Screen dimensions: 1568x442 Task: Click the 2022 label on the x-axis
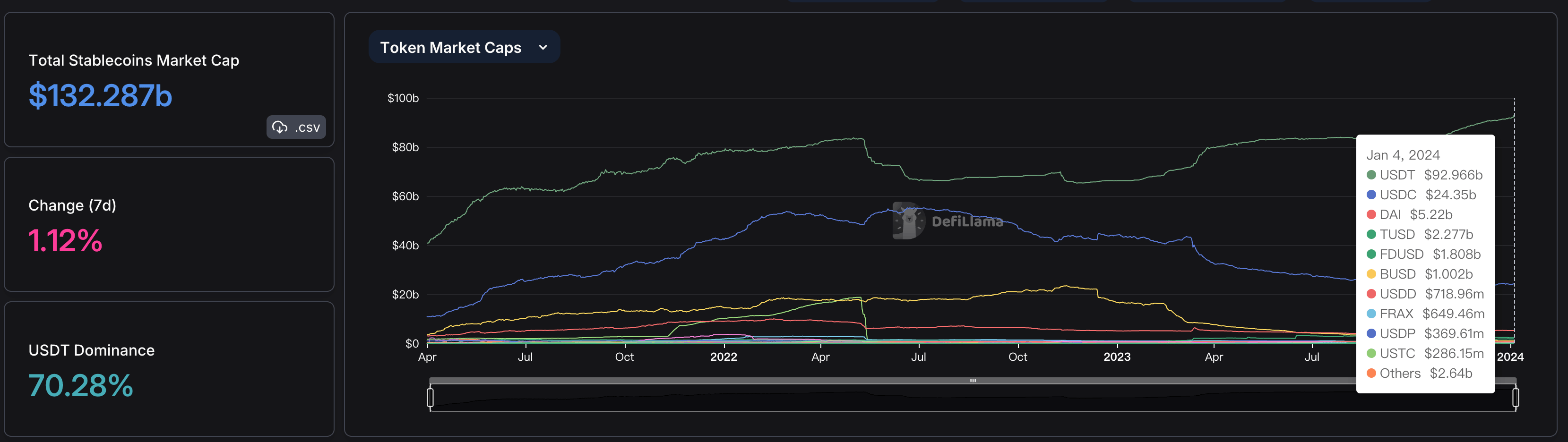click(x=723, y=357)
